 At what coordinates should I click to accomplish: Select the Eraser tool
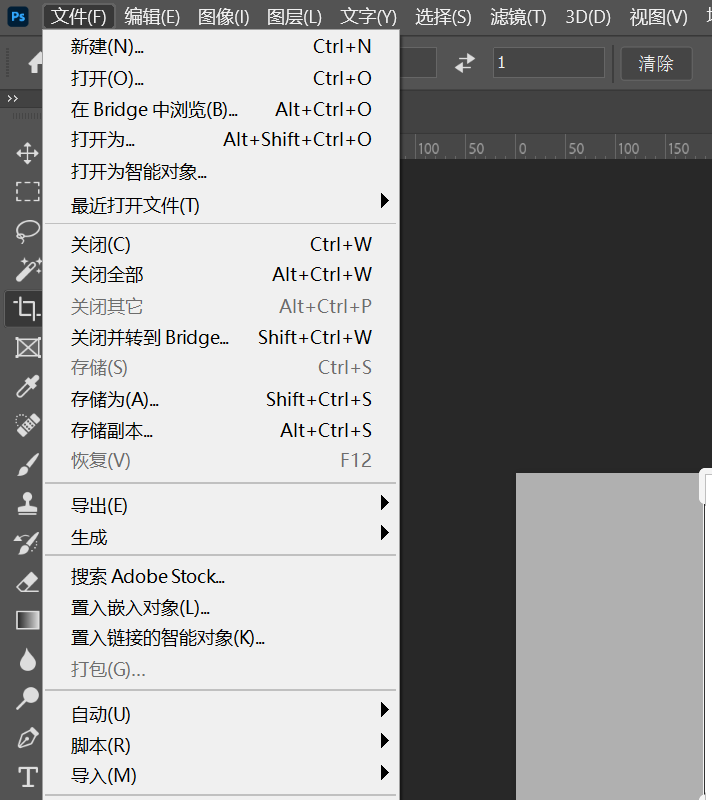click(x=27, y=582)
